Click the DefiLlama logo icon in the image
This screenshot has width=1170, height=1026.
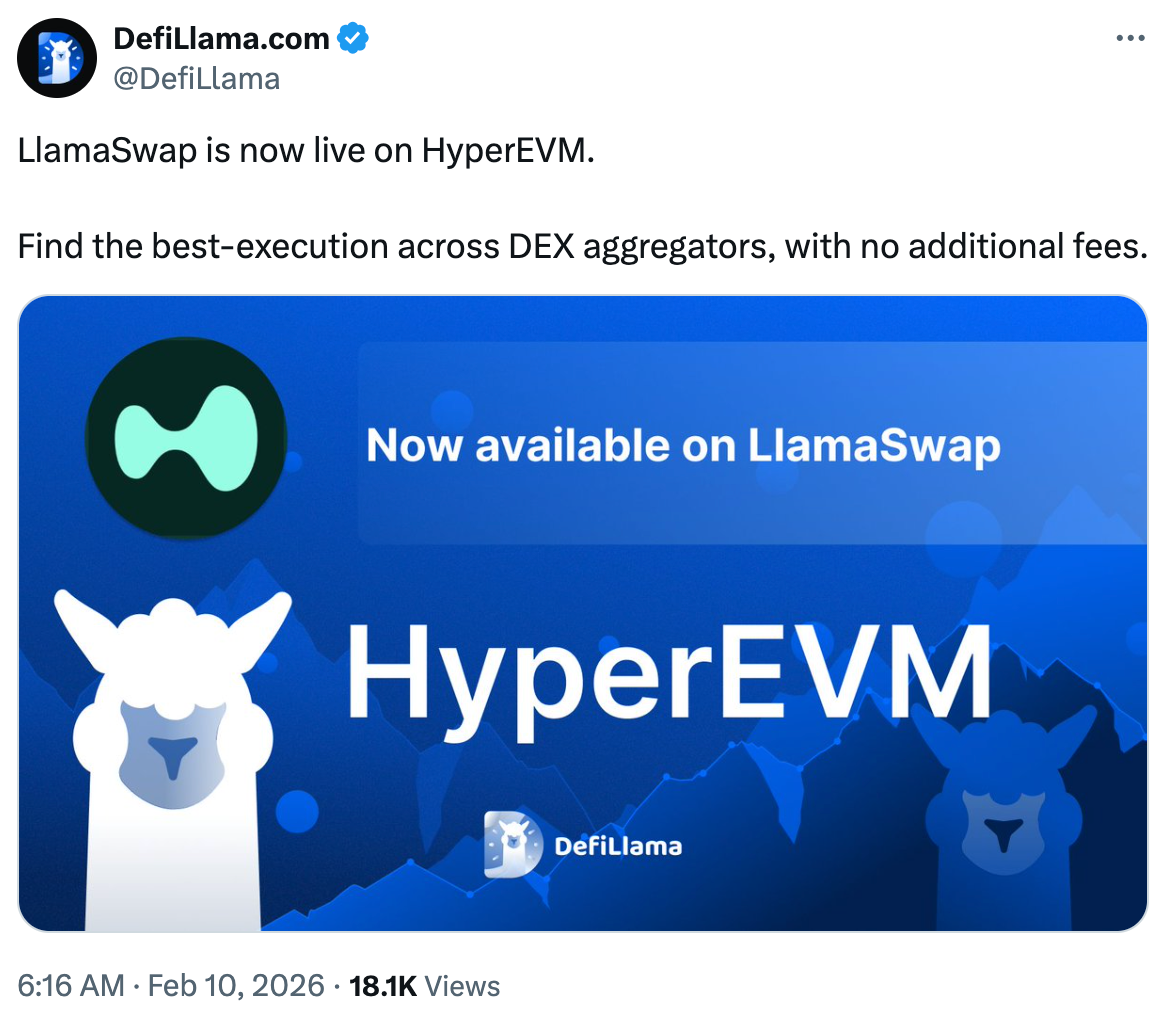[x=513, y=844]
